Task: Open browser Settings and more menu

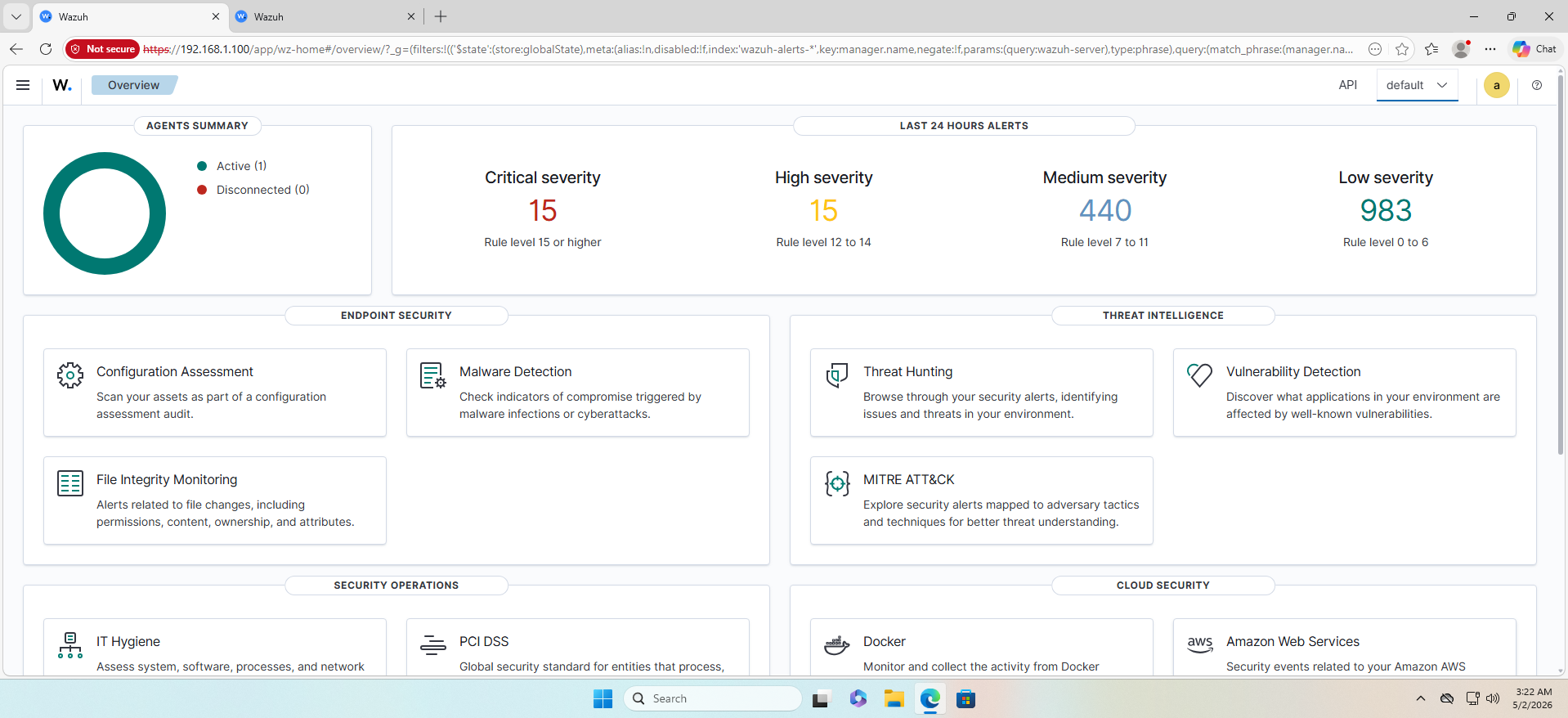Action: (x=1490, y=49)
